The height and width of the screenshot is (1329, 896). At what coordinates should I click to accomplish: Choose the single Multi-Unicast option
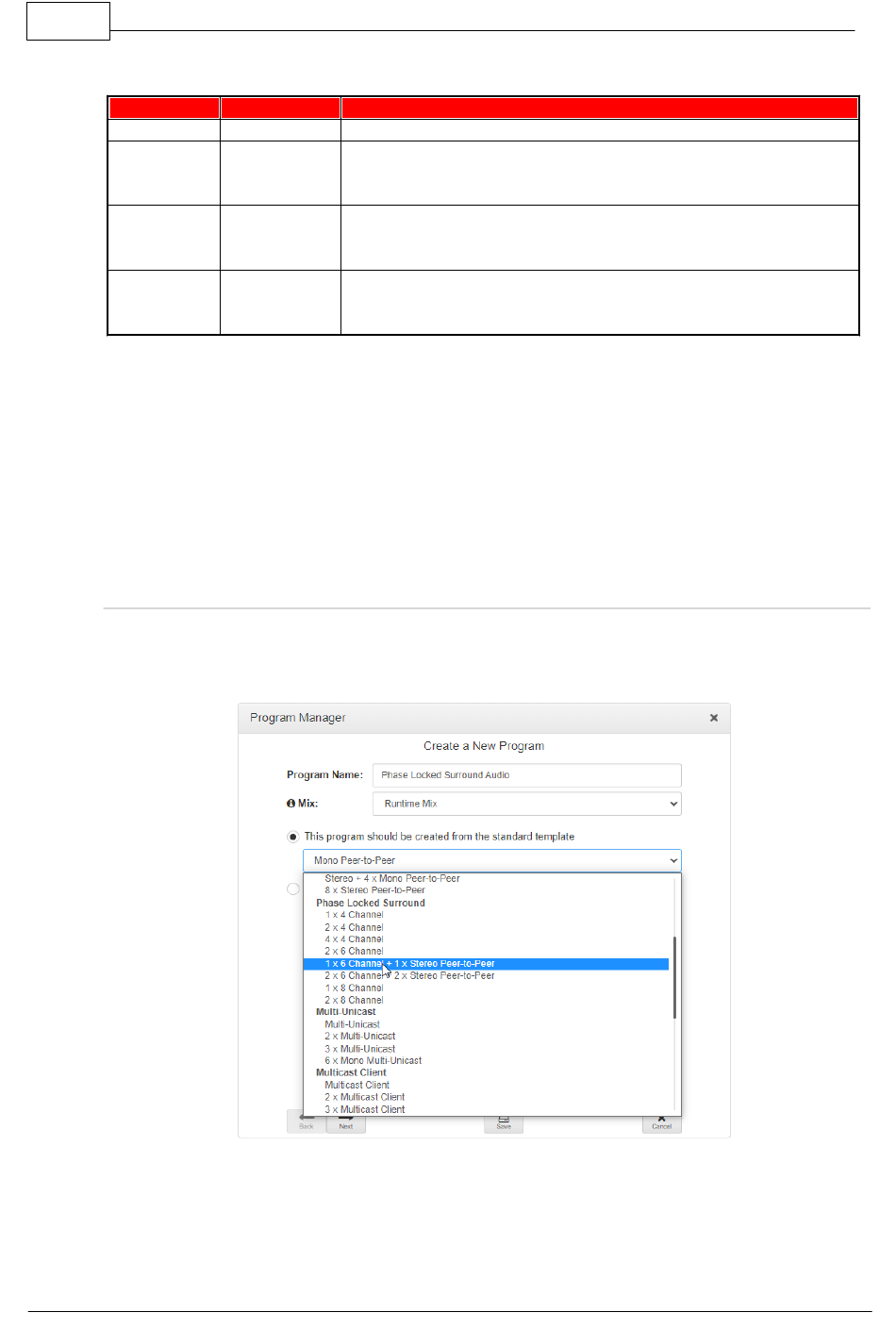[353, 1024]
